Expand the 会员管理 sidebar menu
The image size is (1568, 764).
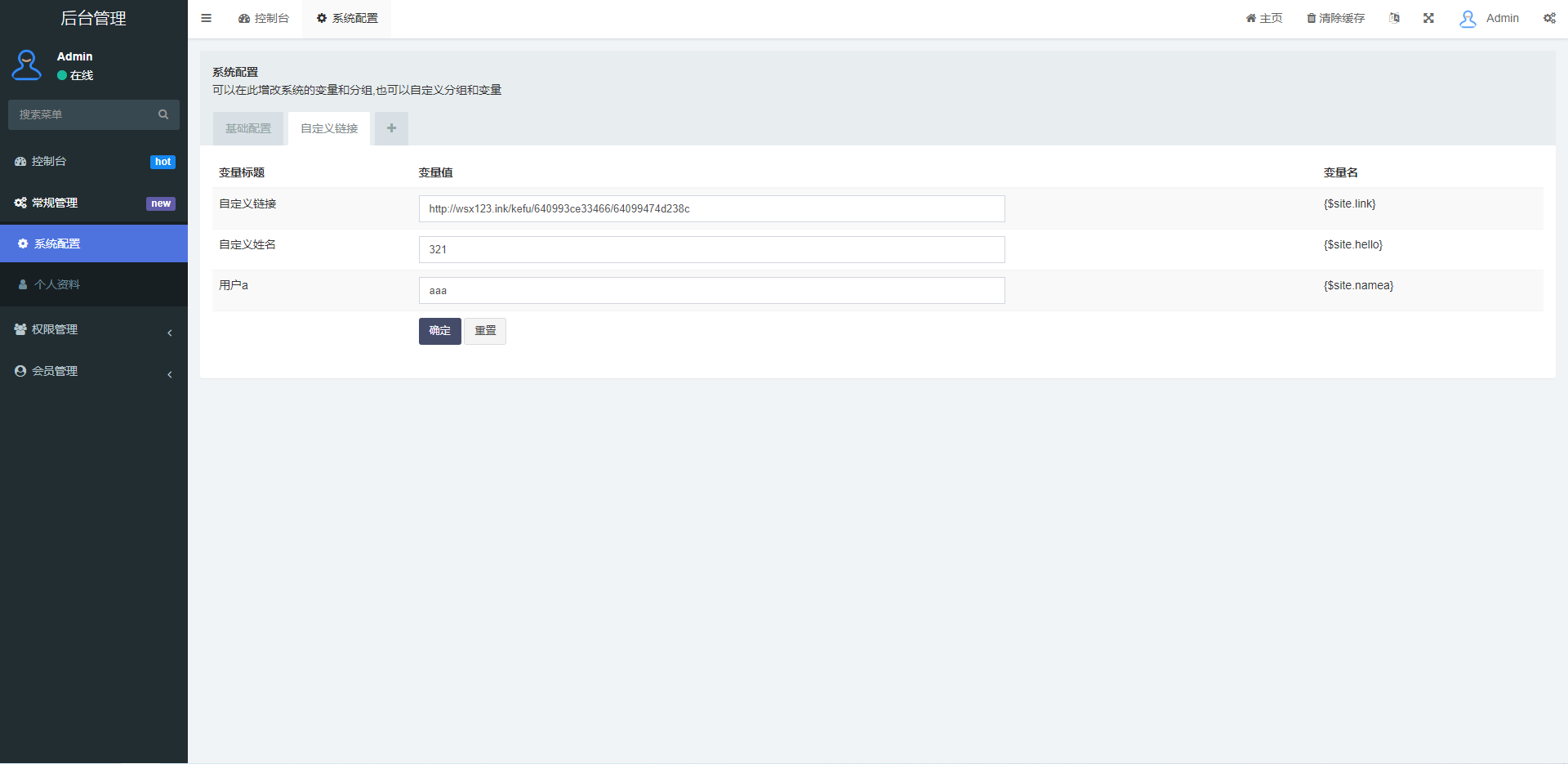pos(93,371)
